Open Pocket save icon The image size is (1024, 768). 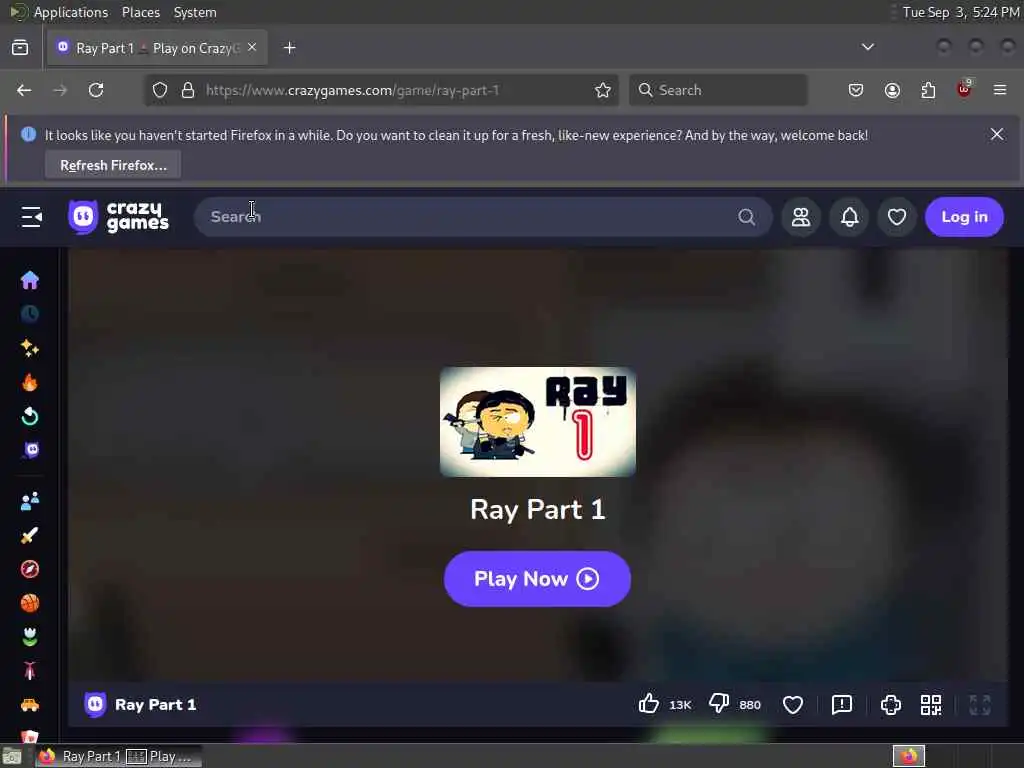click(x=856, y=90)
